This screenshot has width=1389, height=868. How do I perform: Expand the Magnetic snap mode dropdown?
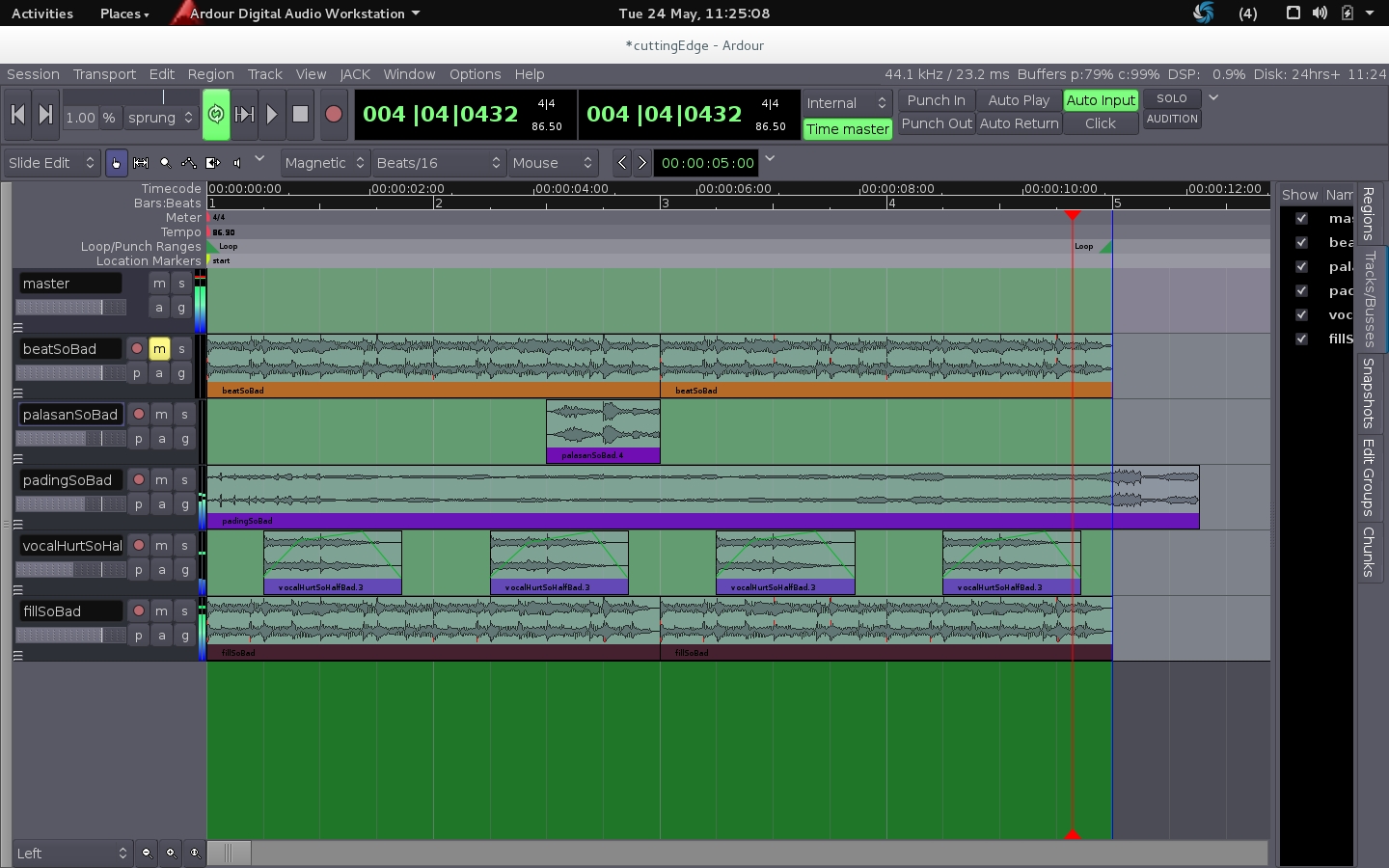(325, 163)
